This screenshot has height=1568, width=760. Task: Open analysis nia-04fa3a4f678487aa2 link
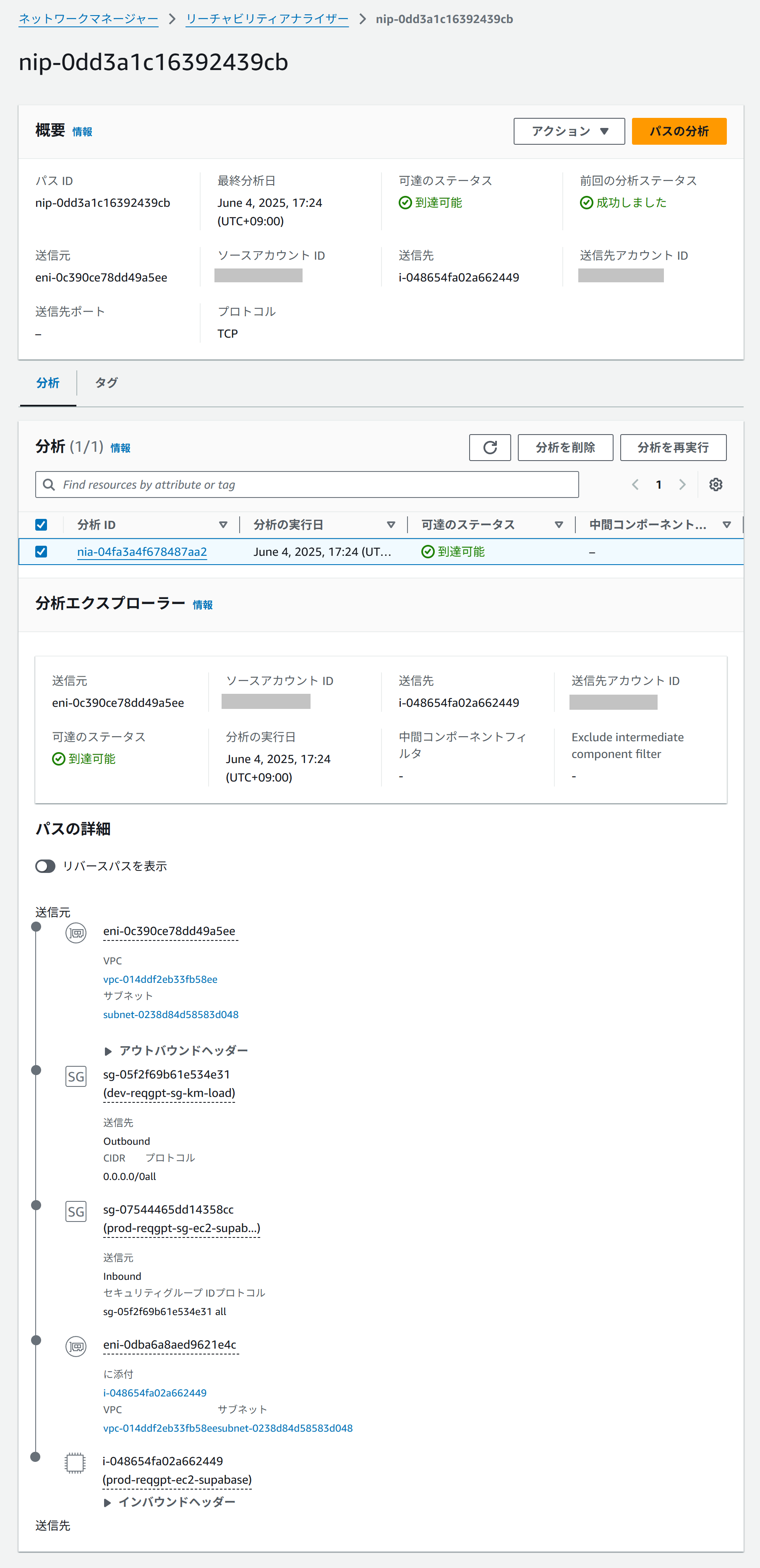142,552
